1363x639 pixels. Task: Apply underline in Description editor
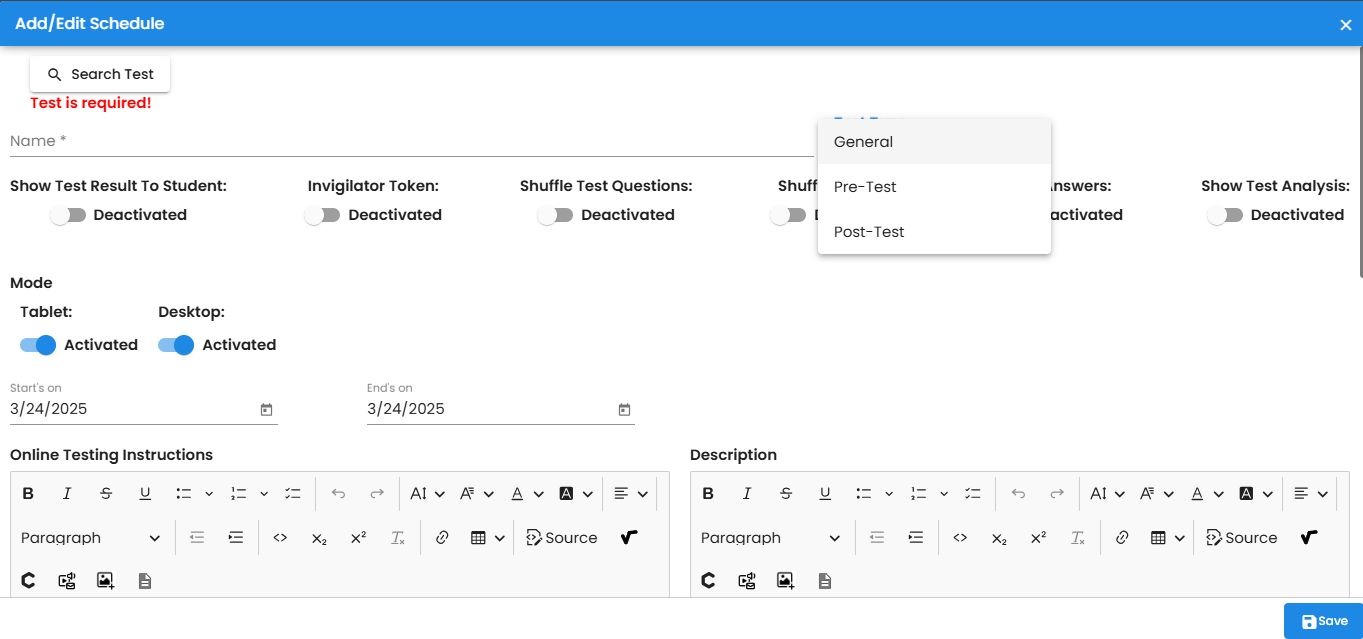(x=825, y=494)
